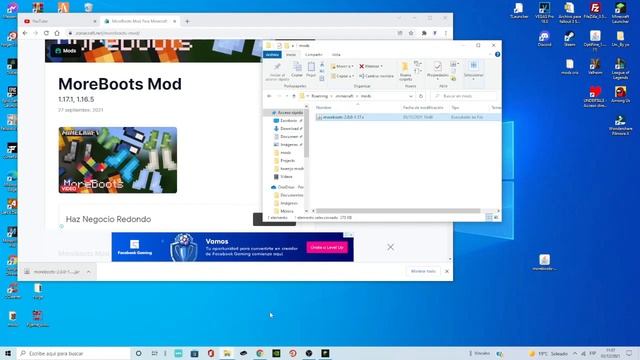640x360 pixels.
Task: Open the Discord desktop shortcut
Action: point(544,39)
